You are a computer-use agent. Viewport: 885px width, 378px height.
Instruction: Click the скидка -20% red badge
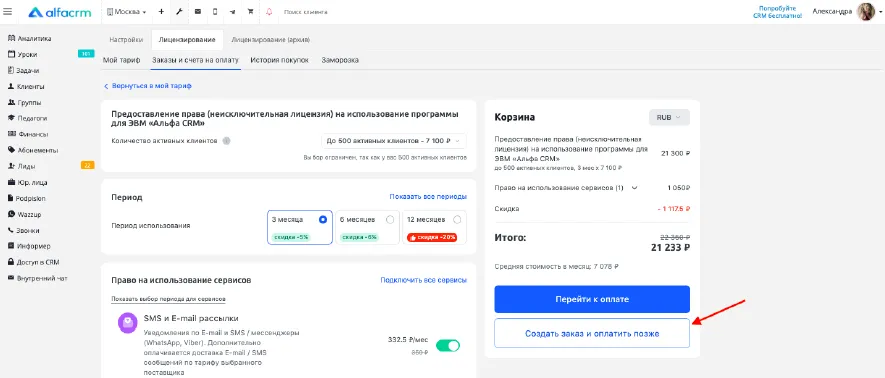pos(432,238)
